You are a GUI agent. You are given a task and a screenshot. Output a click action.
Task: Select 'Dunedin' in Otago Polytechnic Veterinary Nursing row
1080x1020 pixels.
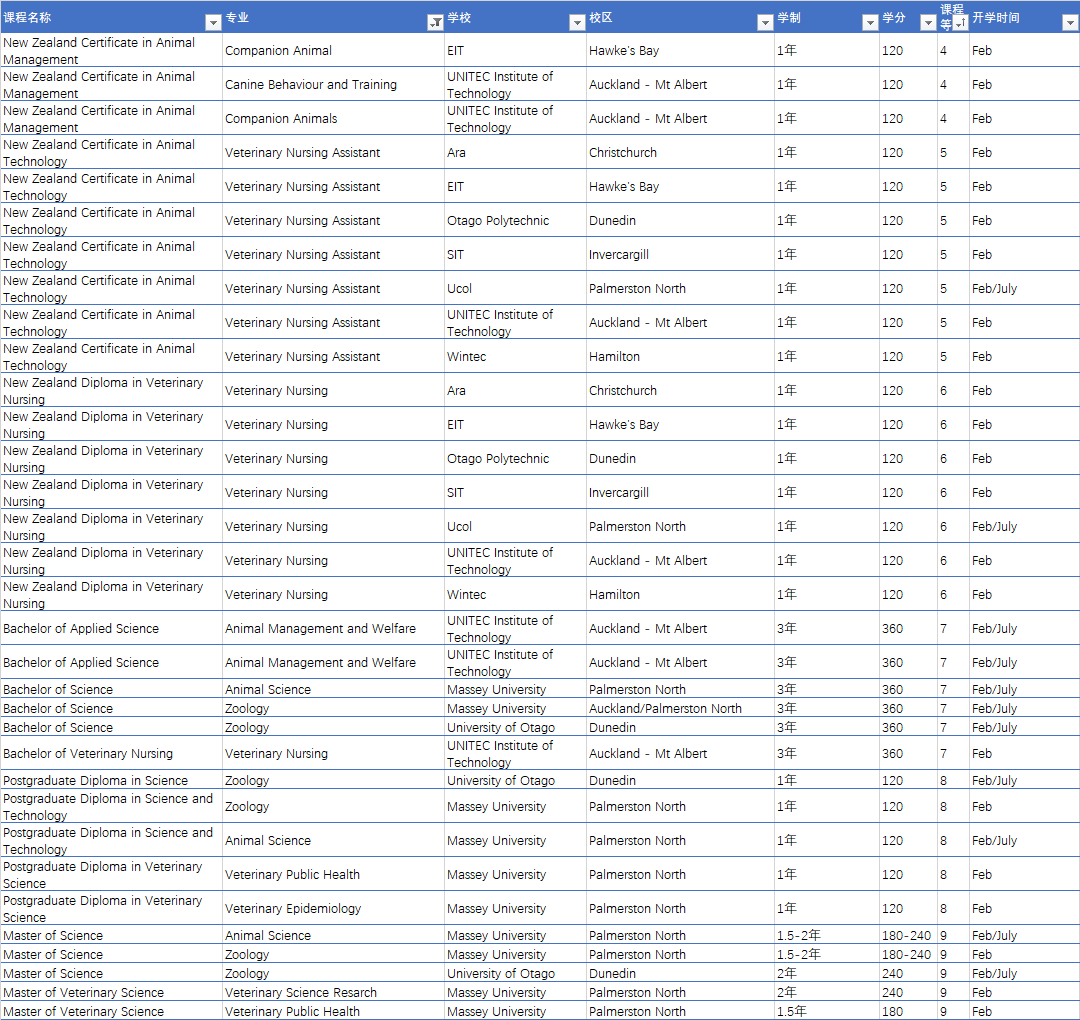point(680,459)
